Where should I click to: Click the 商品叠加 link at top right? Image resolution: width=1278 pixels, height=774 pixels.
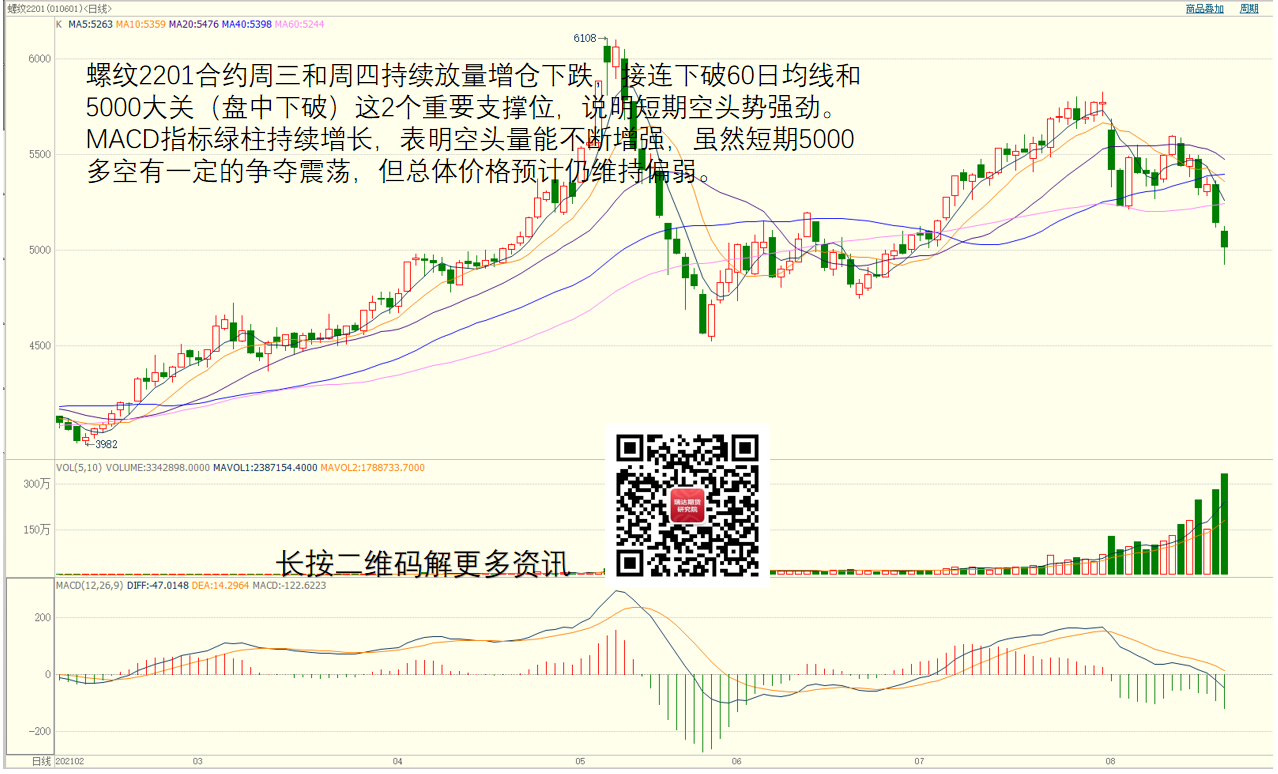click(x=1204, y=8)
